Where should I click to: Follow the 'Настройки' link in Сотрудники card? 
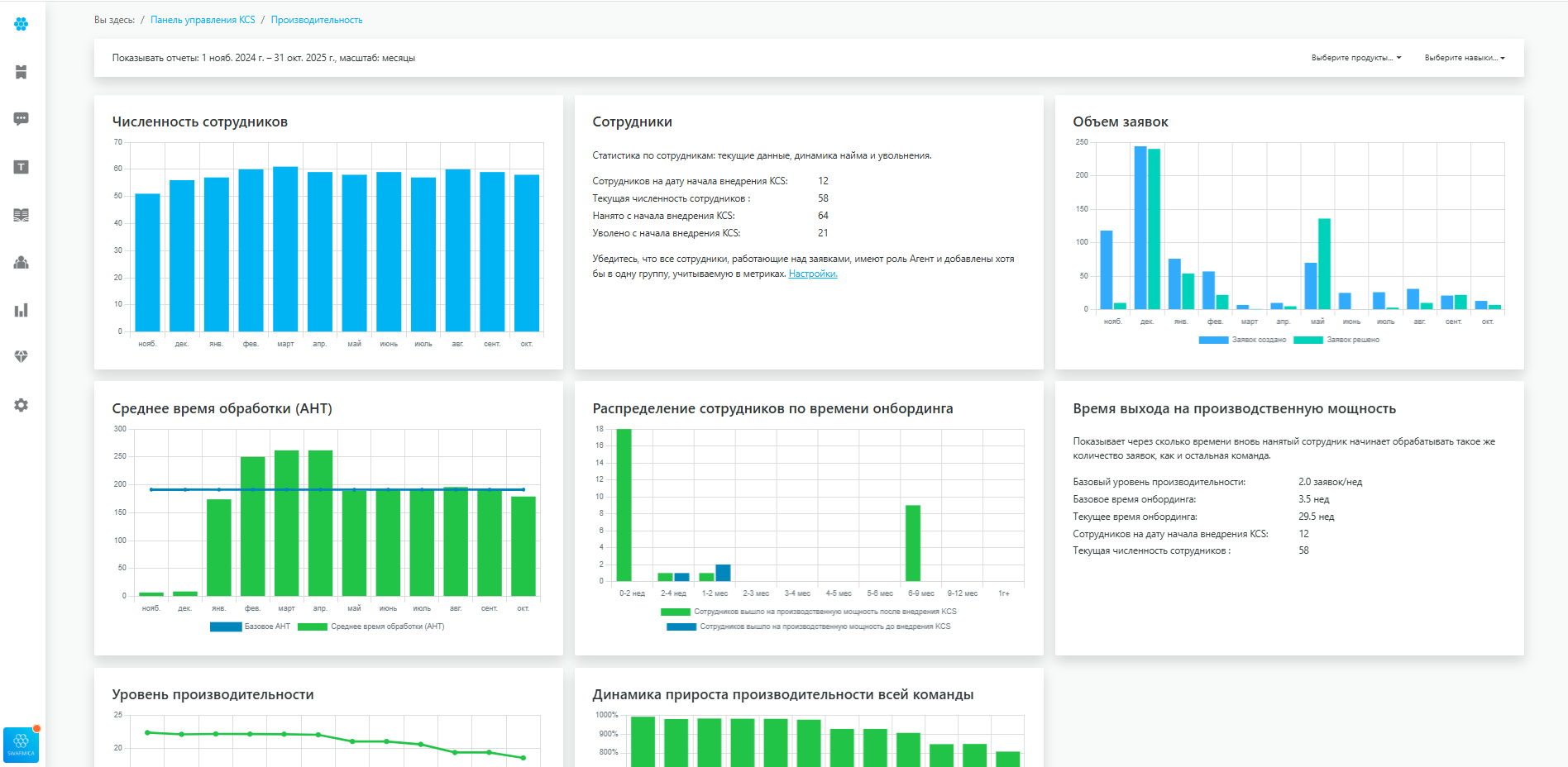(813, 274)
